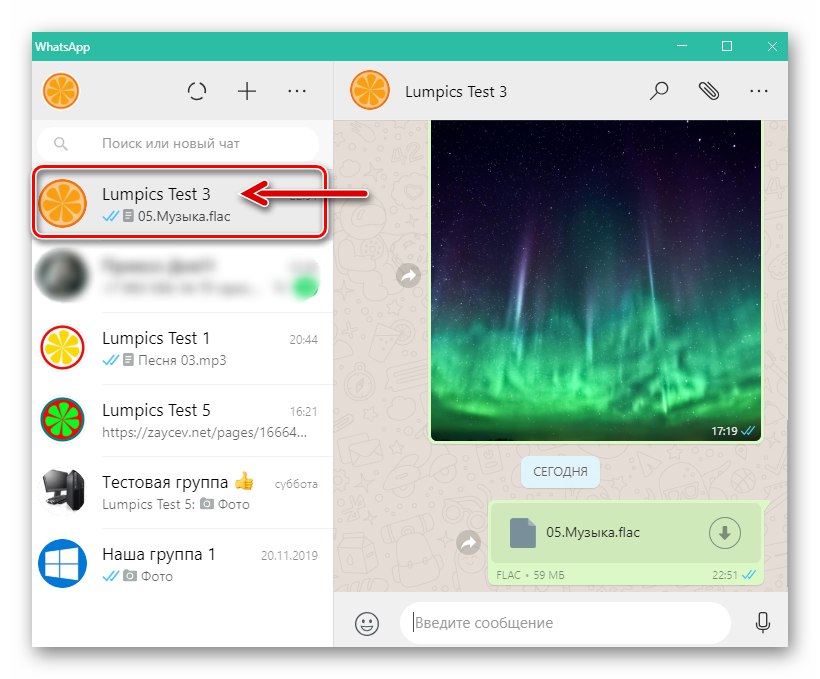Image resolution: width=820 pixels, height=679 pixels.
Task: Click 17:19 timestamp on photo
Action: coord(724,431)
